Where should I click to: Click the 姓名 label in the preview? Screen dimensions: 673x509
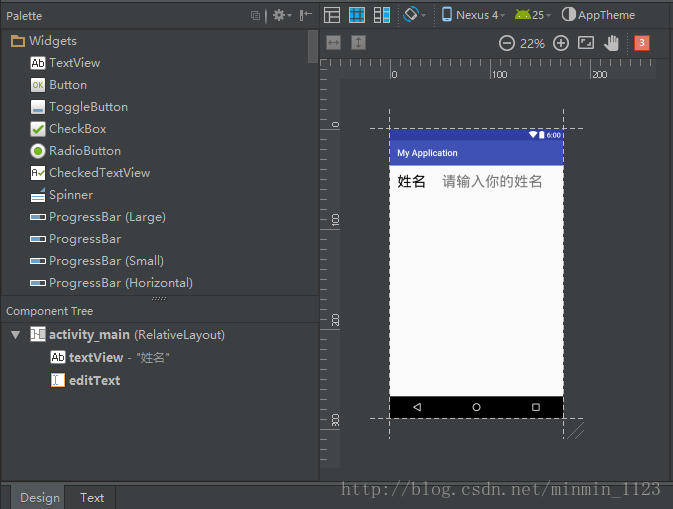pyautogui.click(x=411, y=182)
